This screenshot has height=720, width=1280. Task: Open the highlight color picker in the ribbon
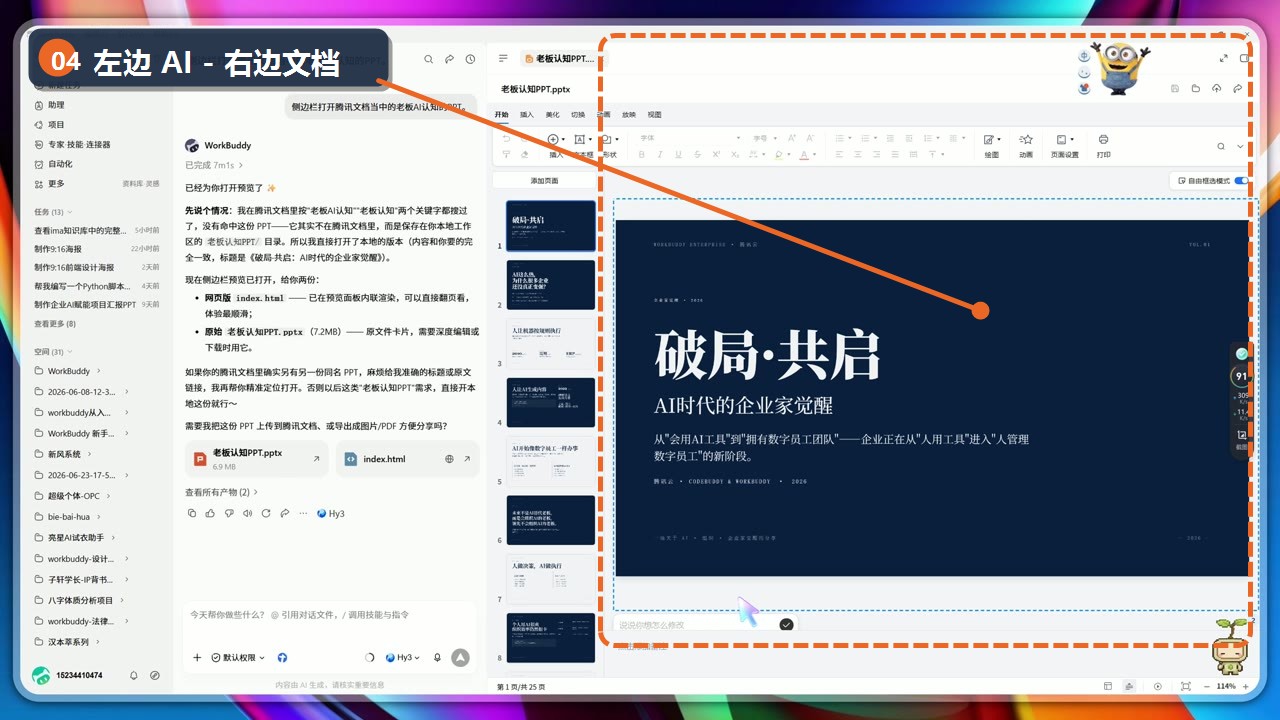(780, 155)
